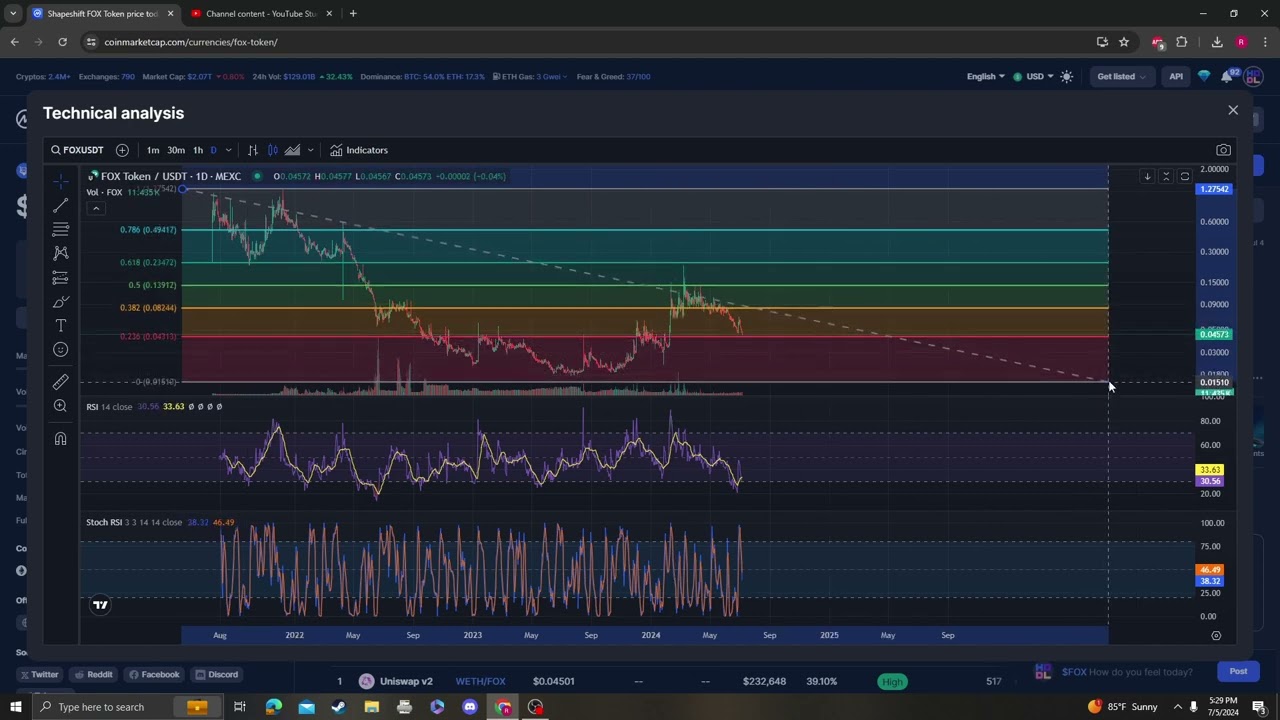1280x720 pixels.
Task: Select the Text annotation tool
Action: point(60,325)
